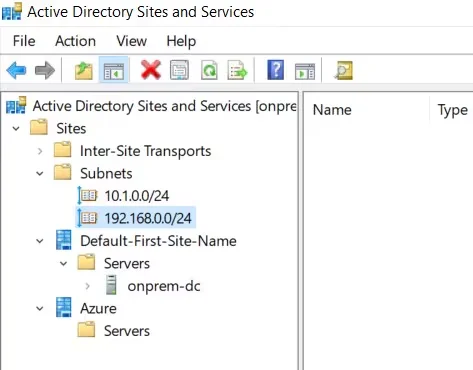Image resolution: width=473 pixels, height=370 pixels.
Task: Collapse the Azure site node
Action: coord(40,309)
